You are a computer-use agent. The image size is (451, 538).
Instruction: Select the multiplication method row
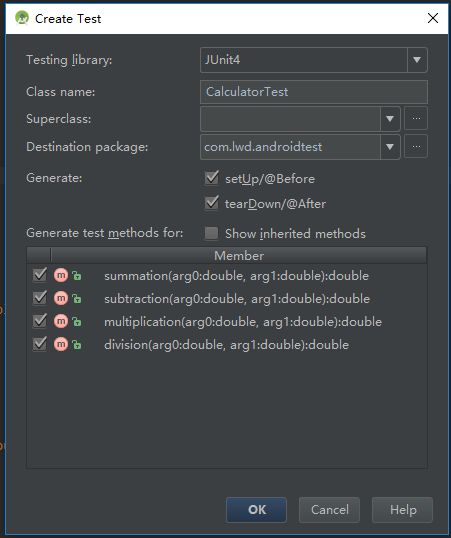227,321
